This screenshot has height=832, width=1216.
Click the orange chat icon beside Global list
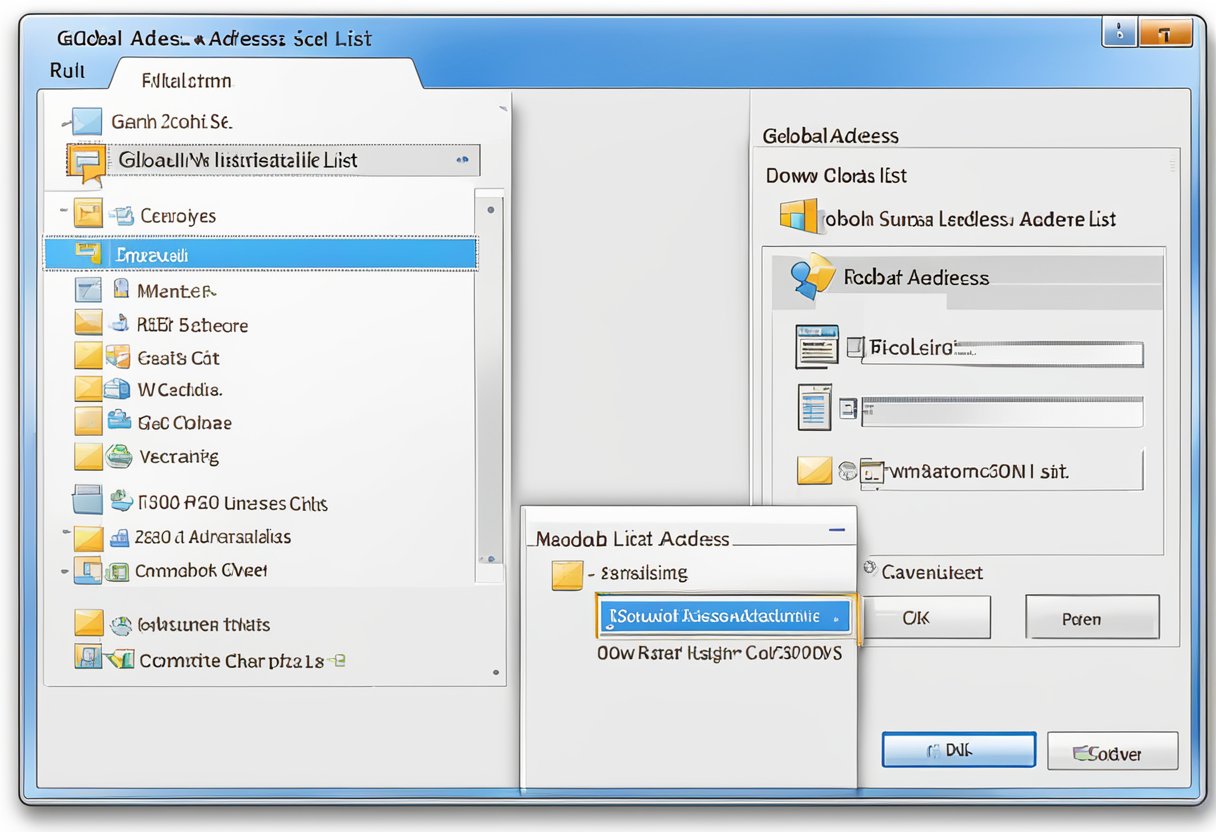click(x=85, y=162)
